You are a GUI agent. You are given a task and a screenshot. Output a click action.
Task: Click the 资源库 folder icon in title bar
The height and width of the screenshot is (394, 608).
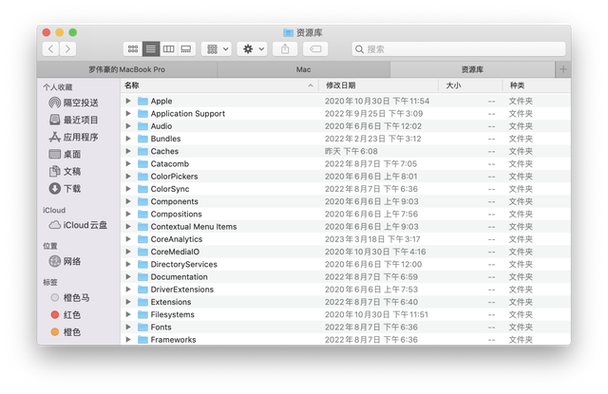(x=288, y=33)
